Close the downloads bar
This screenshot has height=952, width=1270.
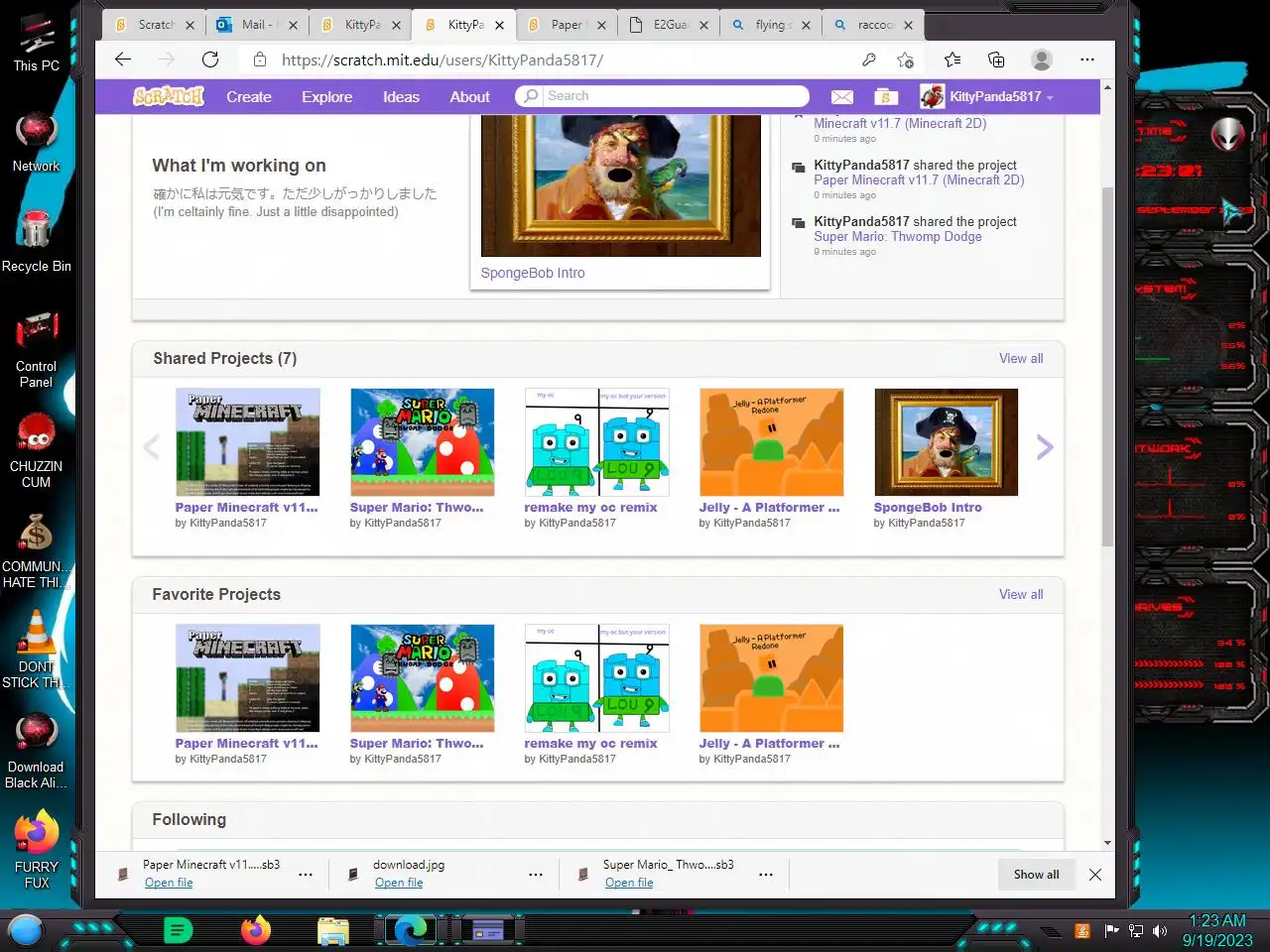click(x=1095, y=875)
